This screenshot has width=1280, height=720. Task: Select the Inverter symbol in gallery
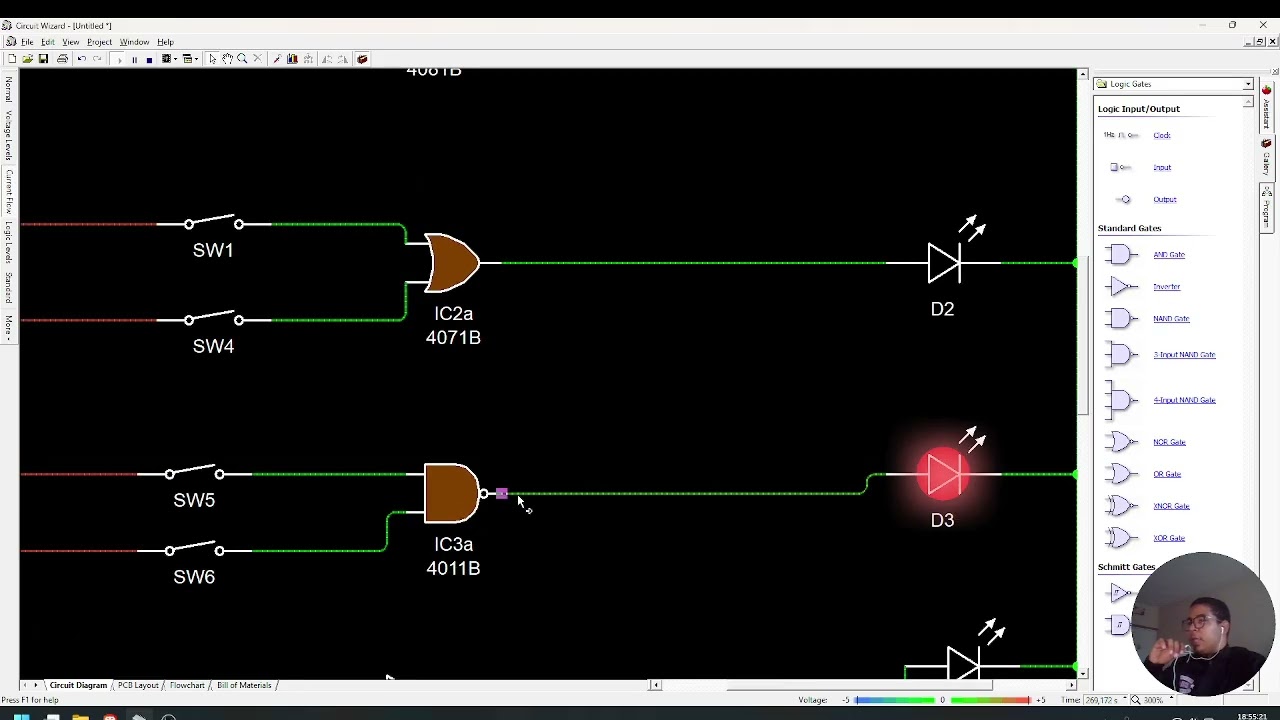1121,287
